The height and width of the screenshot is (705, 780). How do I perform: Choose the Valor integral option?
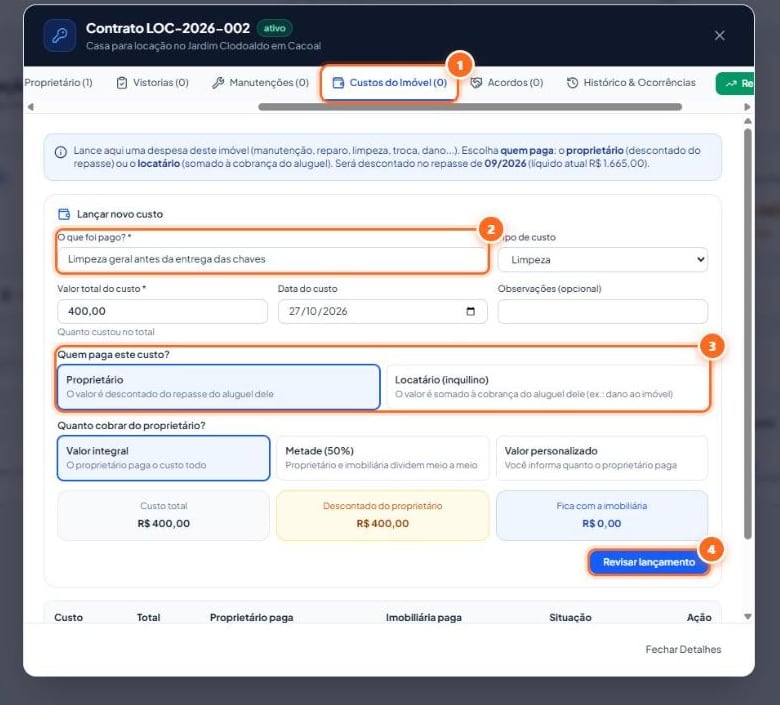163,458
